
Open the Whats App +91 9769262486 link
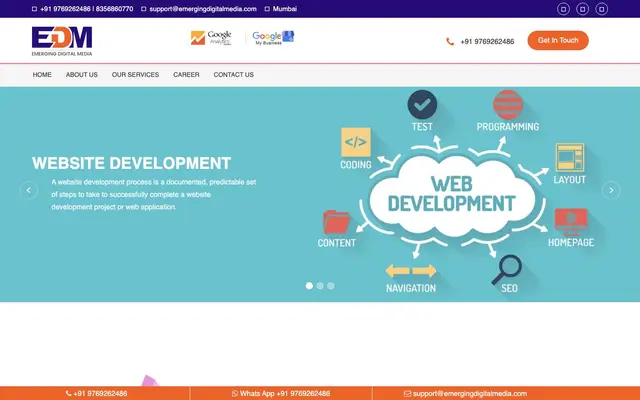(x=285, y=393)
